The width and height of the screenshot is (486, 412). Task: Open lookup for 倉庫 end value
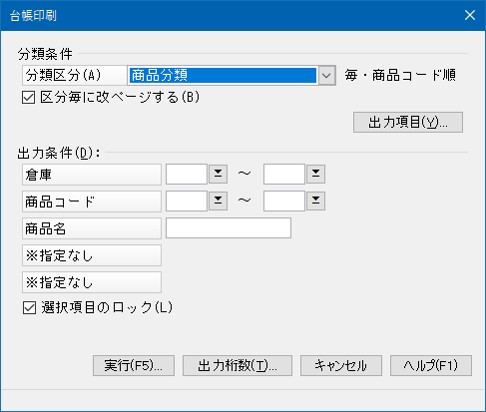click(x=316, y=174)
